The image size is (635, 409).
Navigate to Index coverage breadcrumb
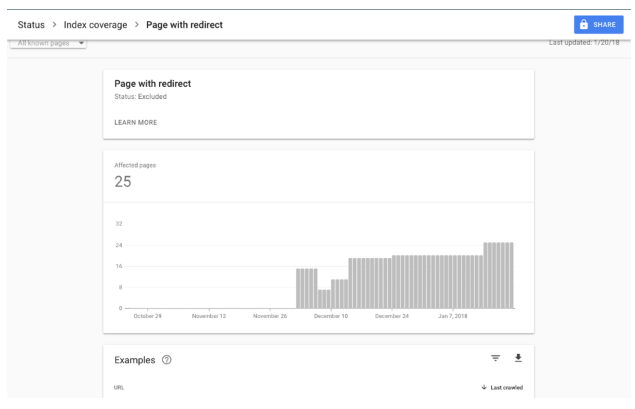tap(94, 23)
